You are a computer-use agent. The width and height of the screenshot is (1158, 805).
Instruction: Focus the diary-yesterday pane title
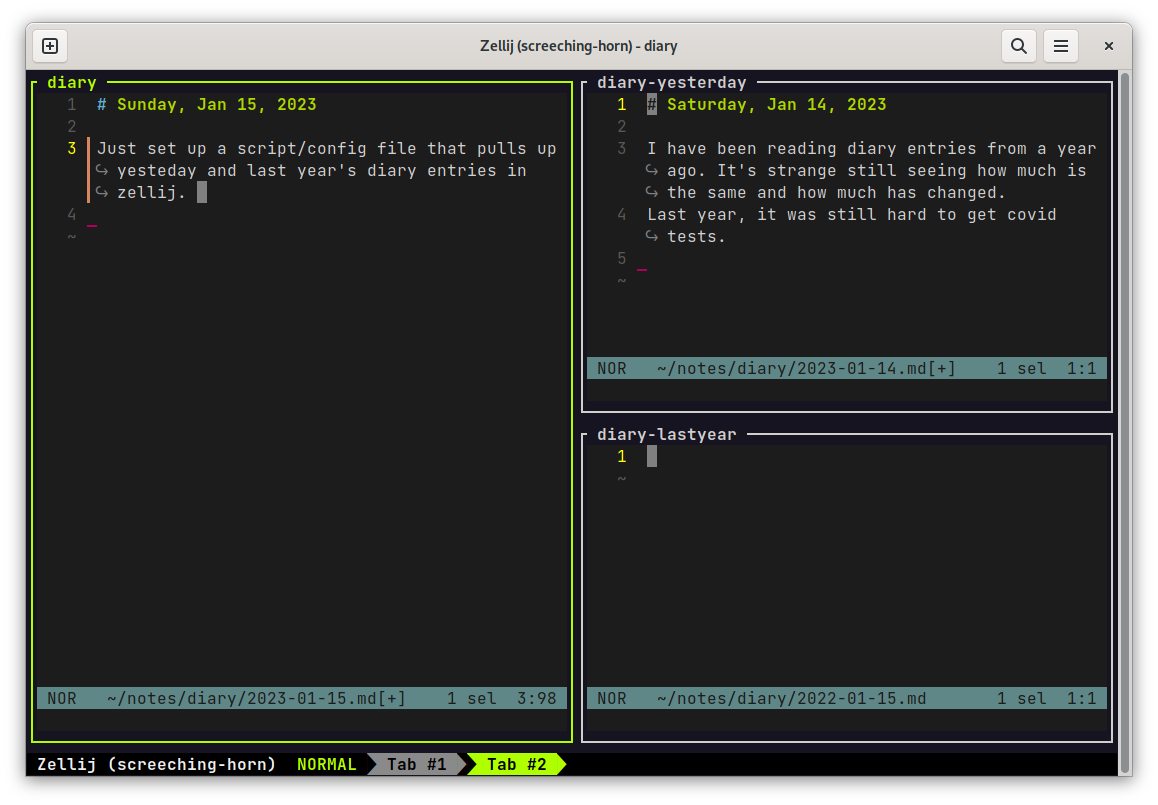tap(671, 83)
